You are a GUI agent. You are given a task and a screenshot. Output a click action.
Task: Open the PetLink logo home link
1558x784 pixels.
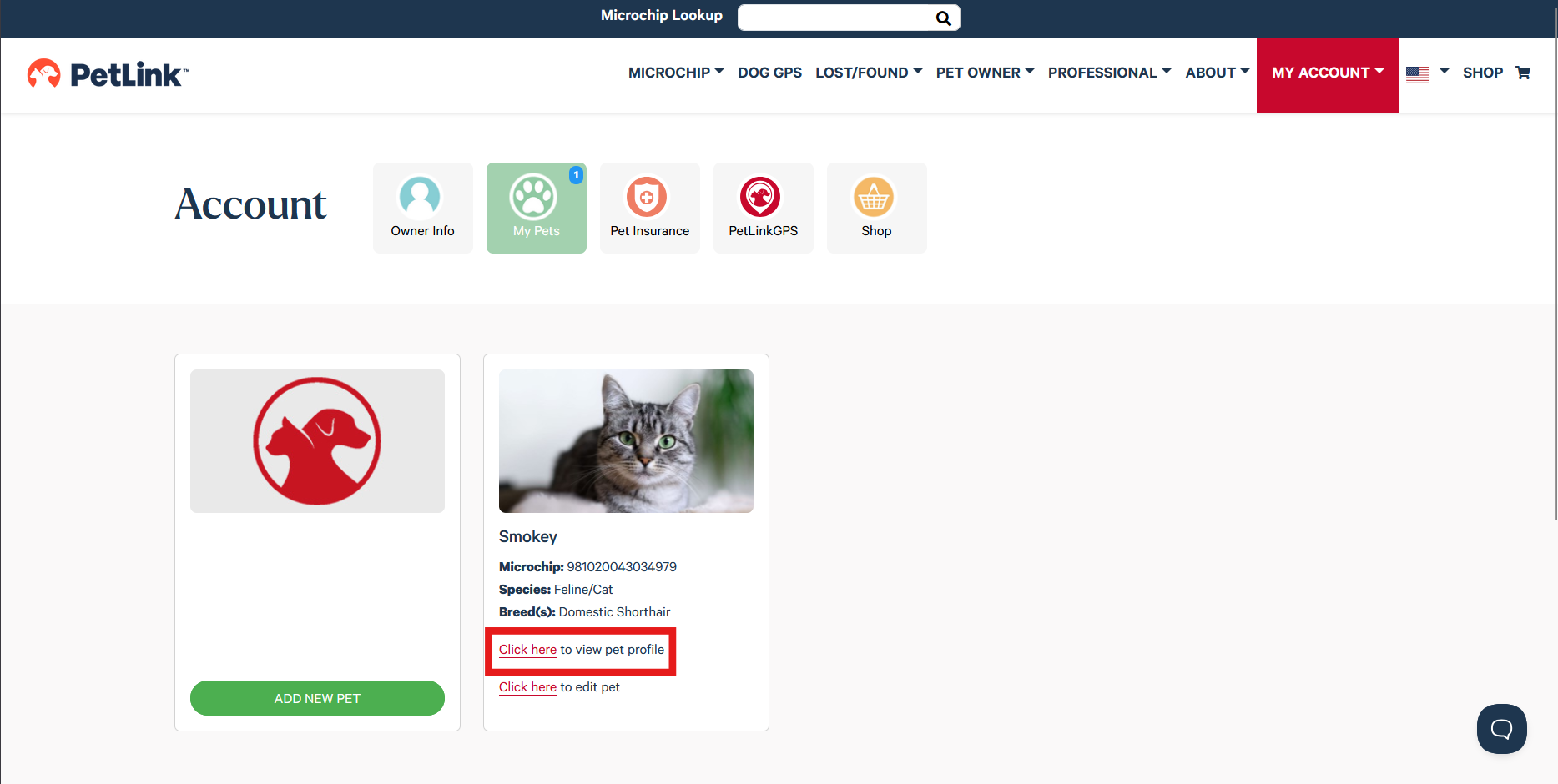point(108,74)
